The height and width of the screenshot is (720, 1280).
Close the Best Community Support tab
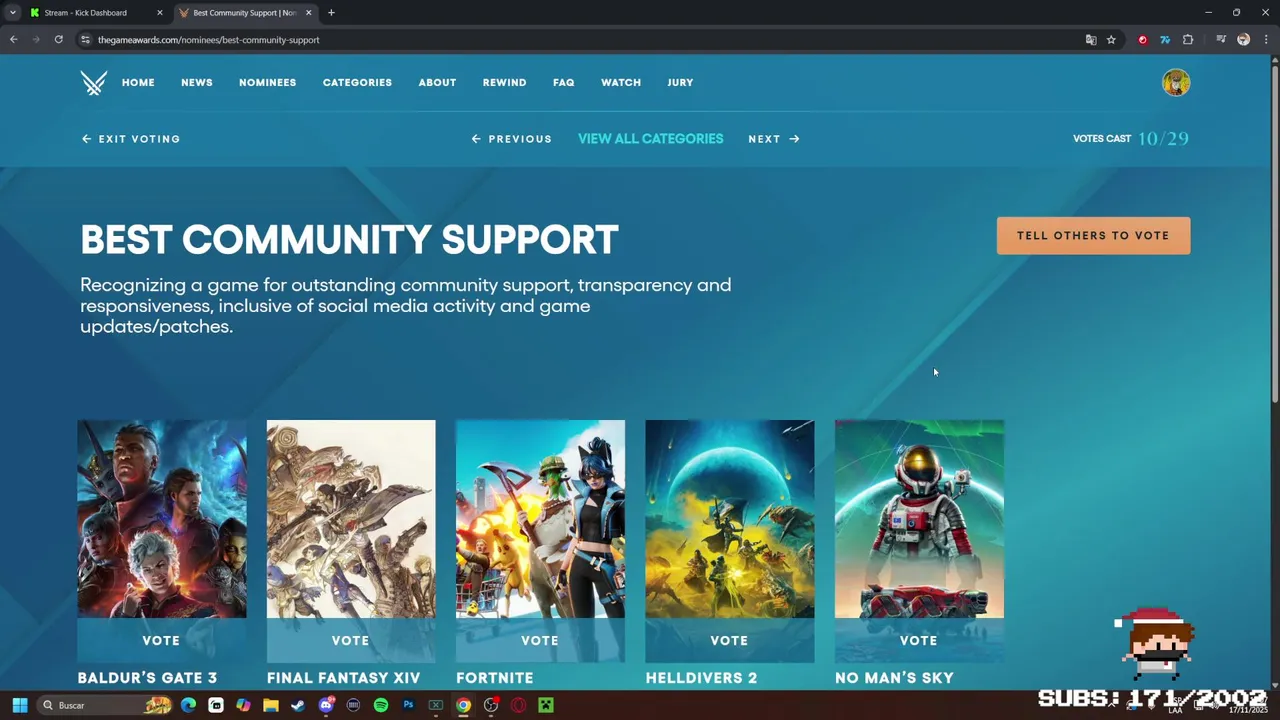308,13
